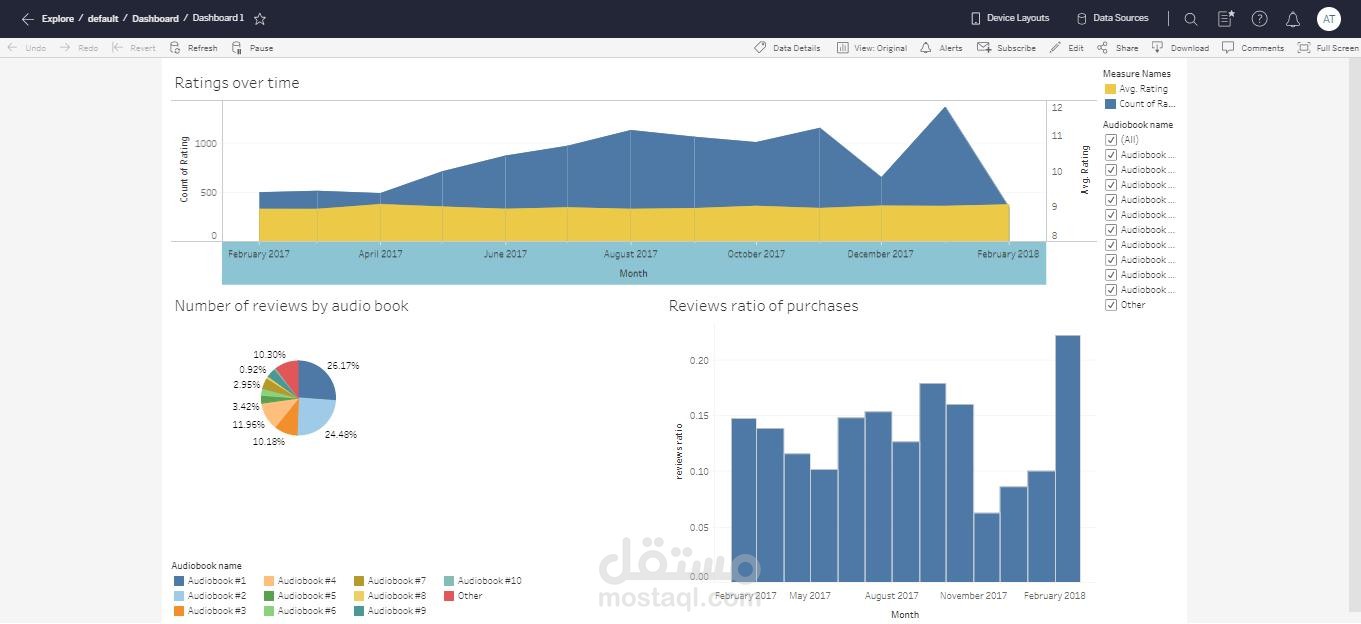Open the View: Original menu
This screenshot has height=624, width=1361.
click(x=872, y=48)
